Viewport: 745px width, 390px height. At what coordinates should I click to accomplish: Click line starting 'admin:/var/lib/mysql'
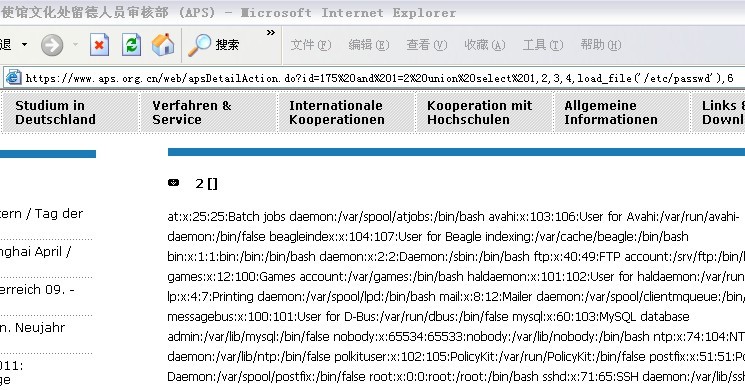456,336
